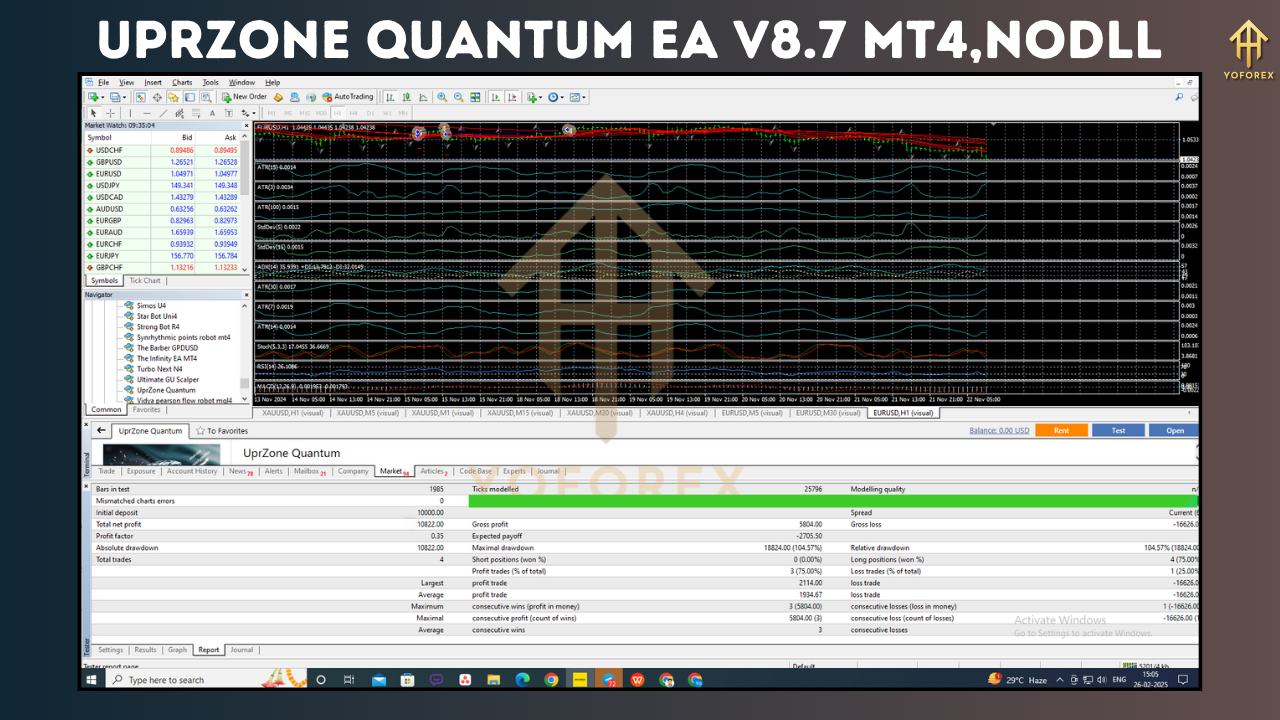Switch to the Graph tab in the tester

[177, 650]
